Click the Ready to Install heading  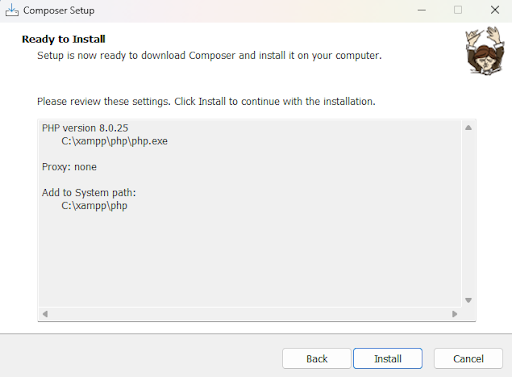point(64,39)
